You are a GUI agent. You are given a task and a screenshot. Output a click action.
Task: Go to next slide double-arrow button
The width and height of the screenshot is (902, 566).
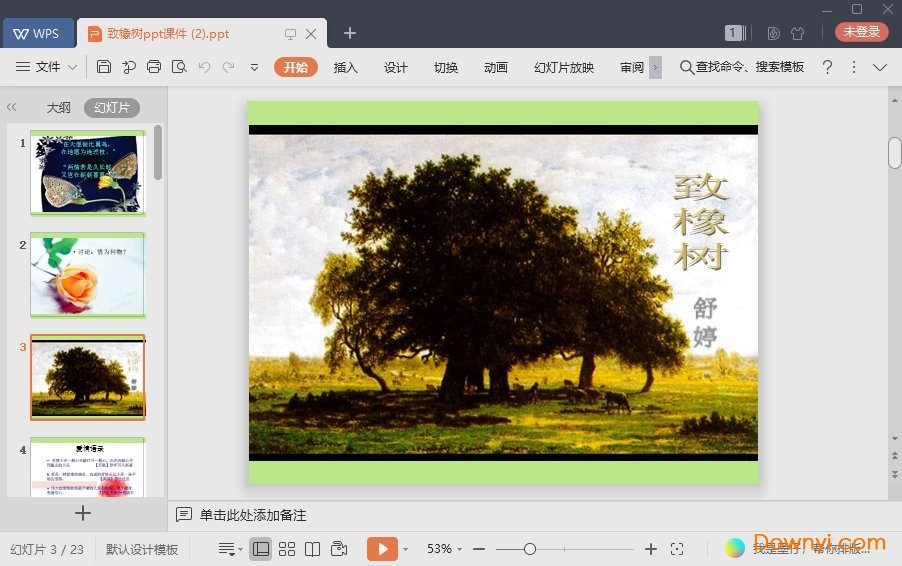tap(895, 475)
